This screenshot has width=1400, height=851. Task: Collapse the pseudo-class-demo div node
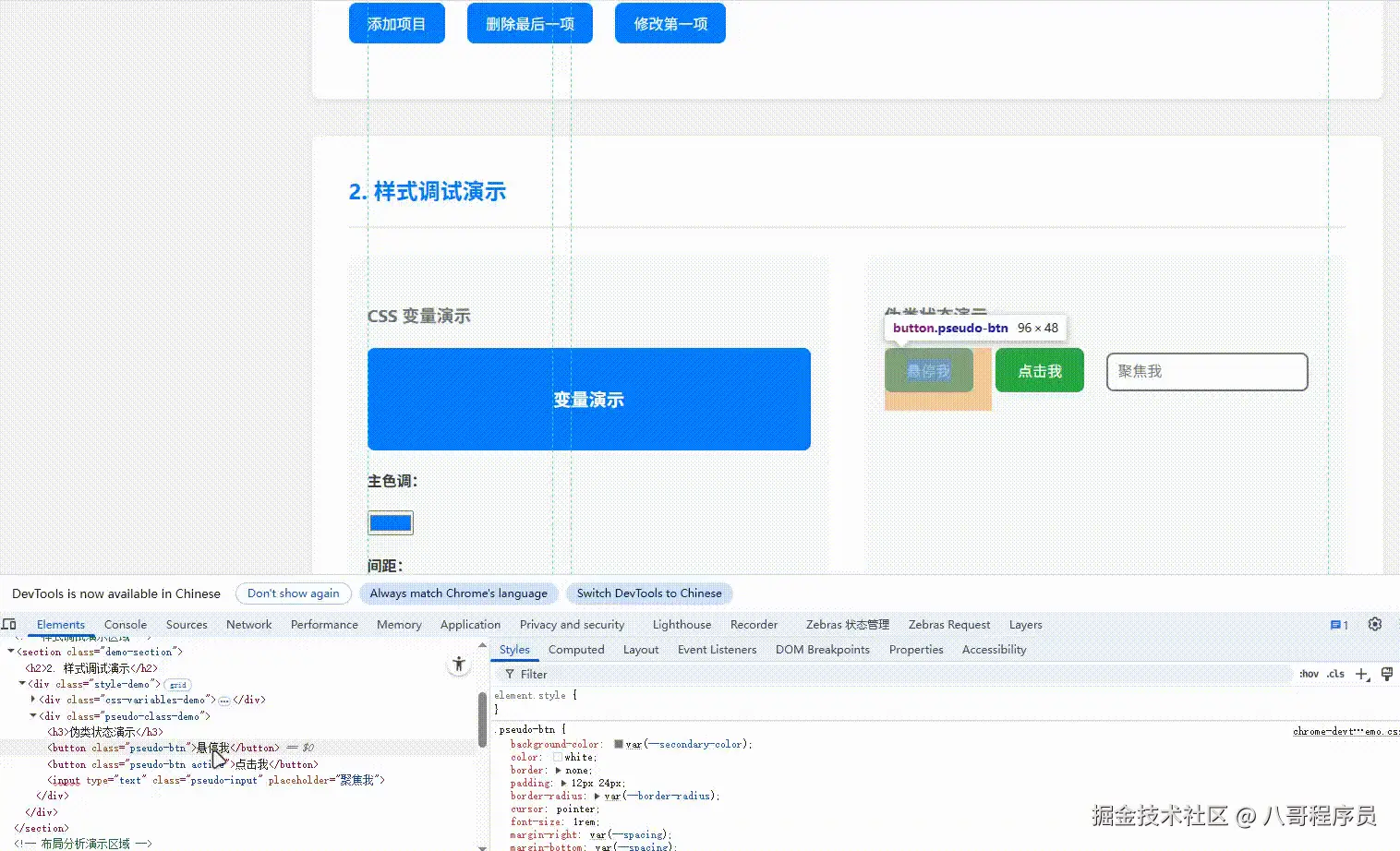coord(32,716)
